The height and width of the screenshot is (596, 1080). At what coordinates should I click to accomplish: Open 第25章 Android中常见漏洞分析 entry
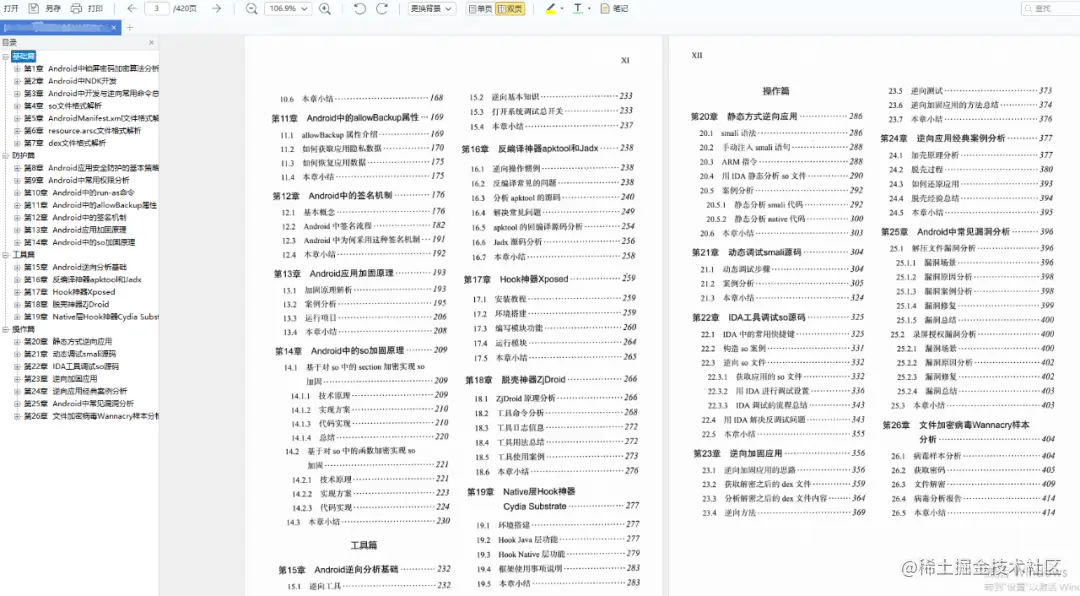(x=79, y=404)
